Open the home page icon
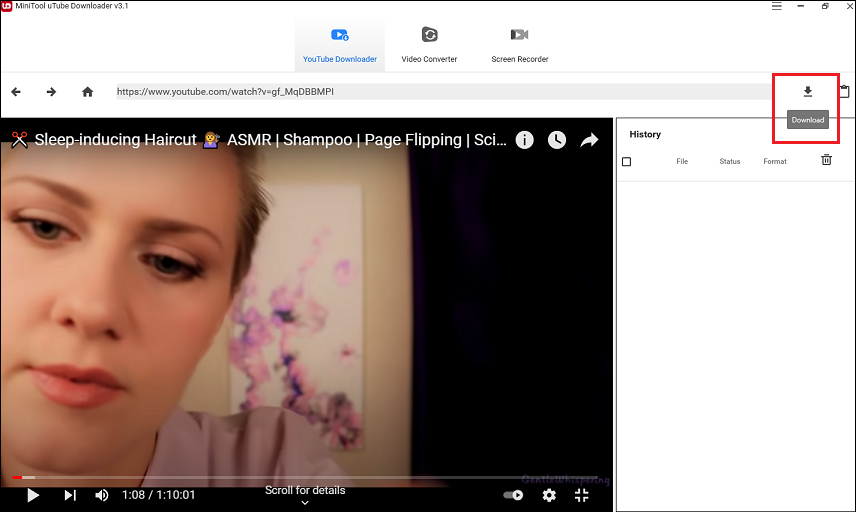This screenshot has height=512, width=856. [x=87, y=92]
